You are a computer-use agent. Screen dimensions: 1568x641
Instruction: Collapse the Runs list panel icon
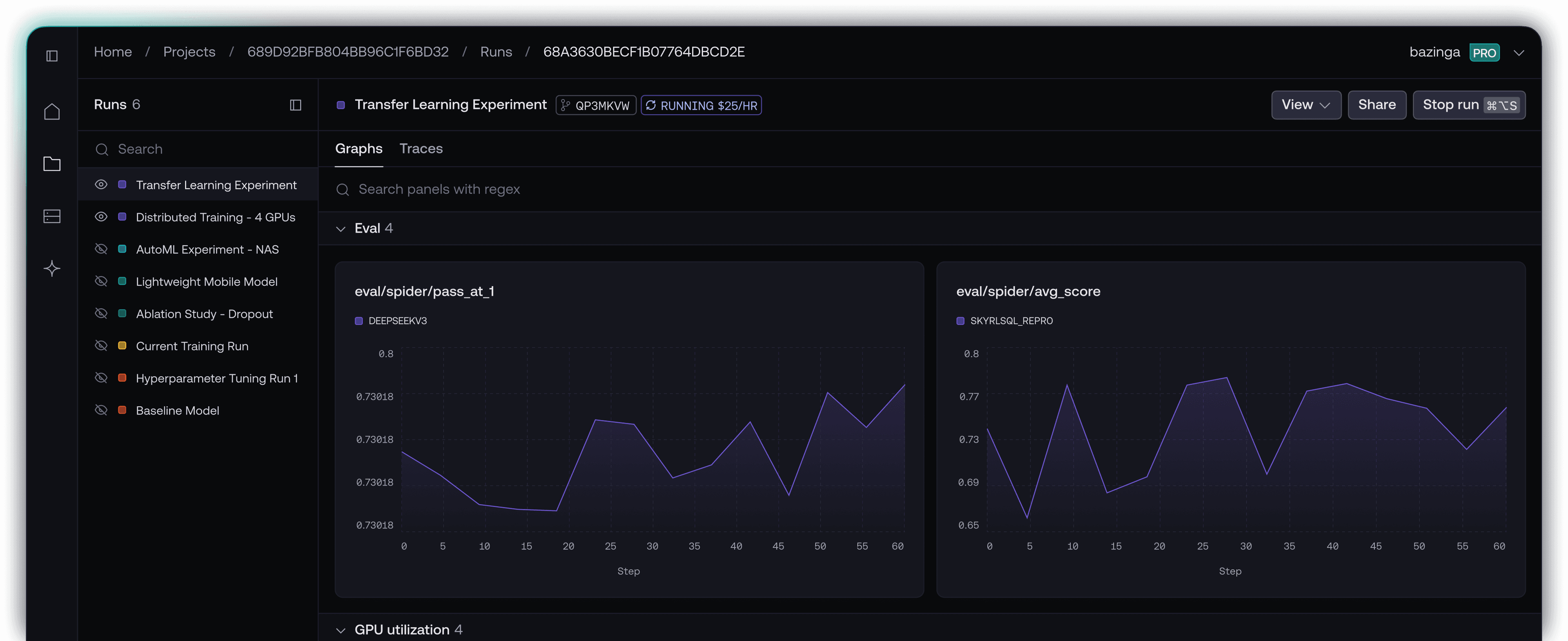point(295,105)
